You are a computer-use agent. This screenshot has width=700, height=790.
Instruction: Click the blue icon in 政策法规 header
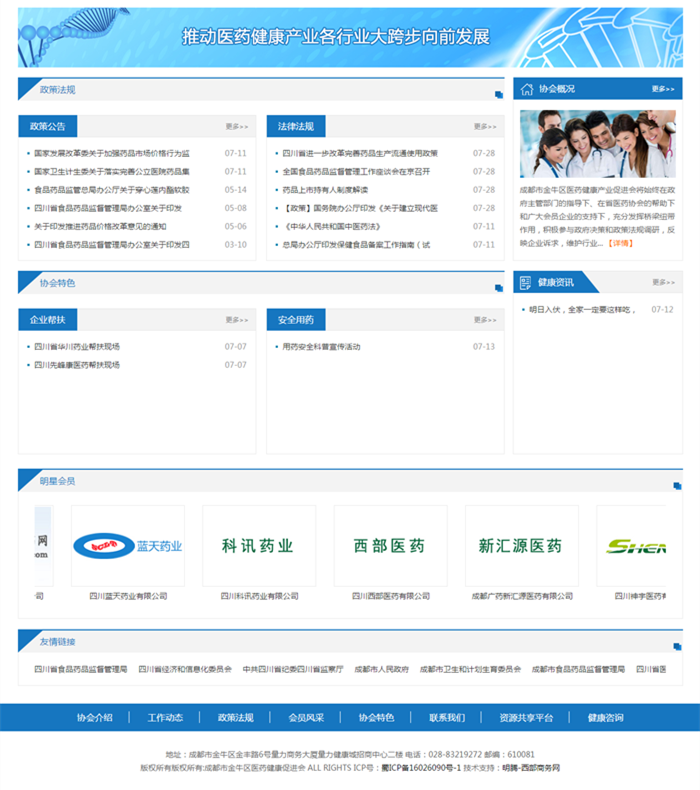click(x=498, y=95)
